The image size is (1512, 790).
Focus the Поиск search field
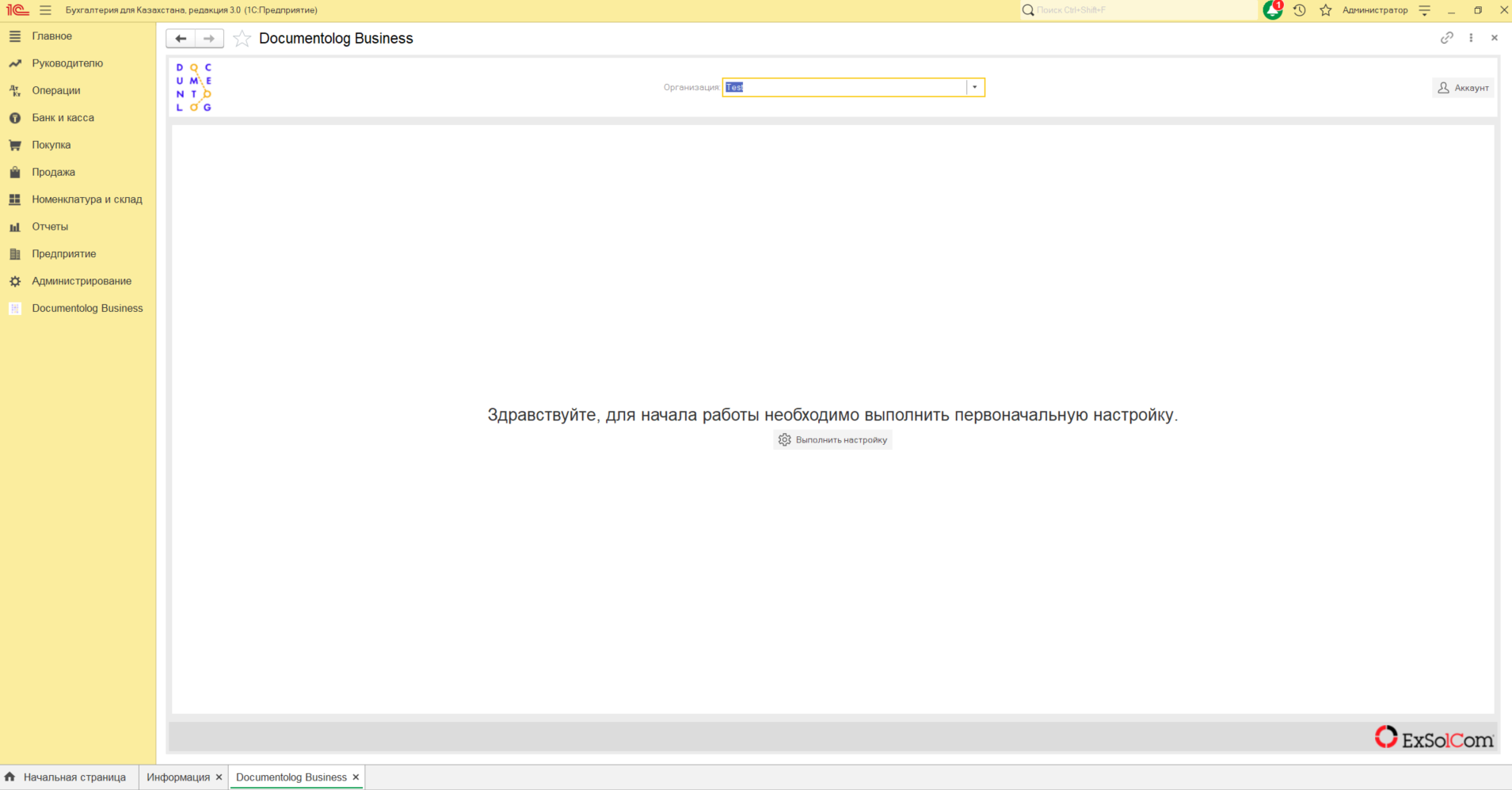click(x=1144, y=10)
